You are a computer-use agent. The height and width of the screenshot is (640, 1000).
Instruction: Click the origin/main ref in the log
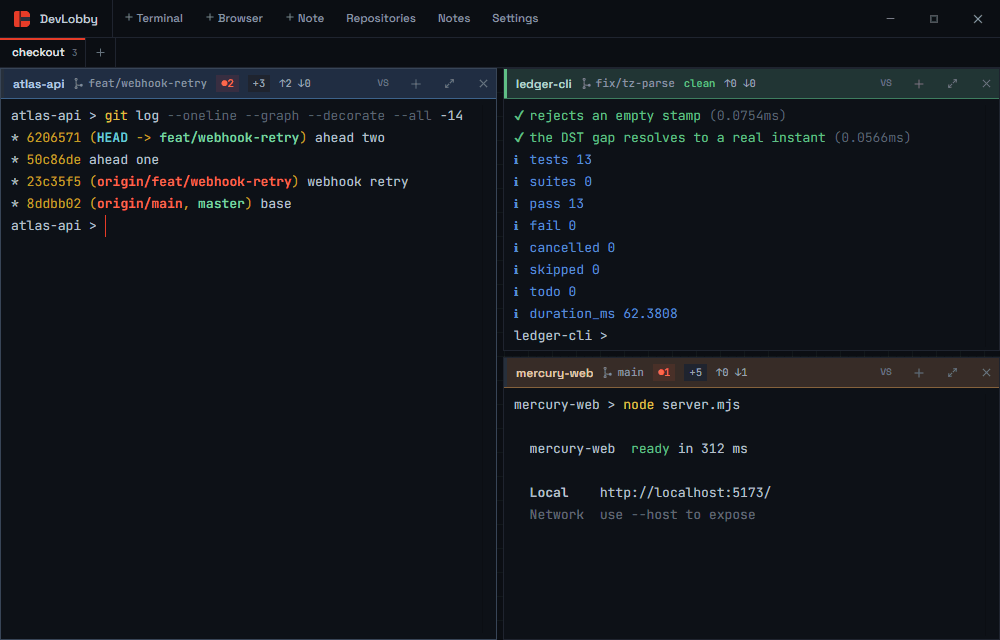[139, 204]
